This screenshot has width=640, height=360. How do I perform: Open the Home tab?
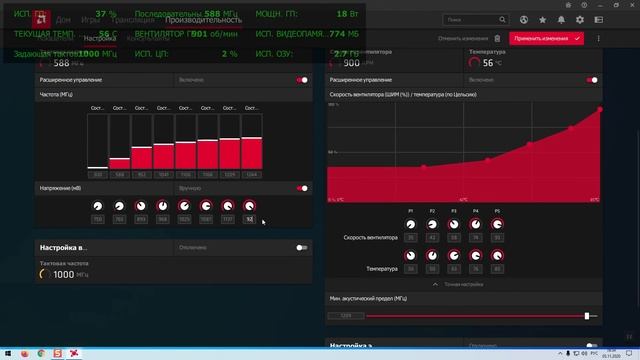63,20
